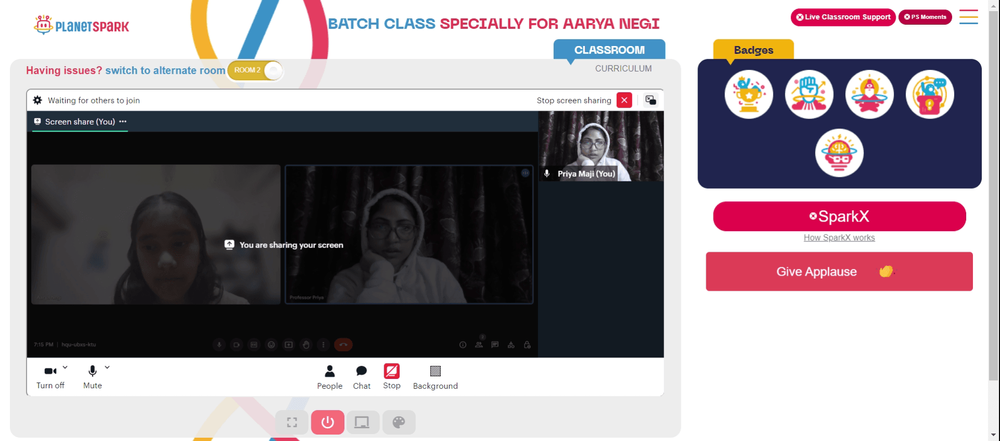
Task: Click the laptop screen button
Action: (x=363, y=422)
